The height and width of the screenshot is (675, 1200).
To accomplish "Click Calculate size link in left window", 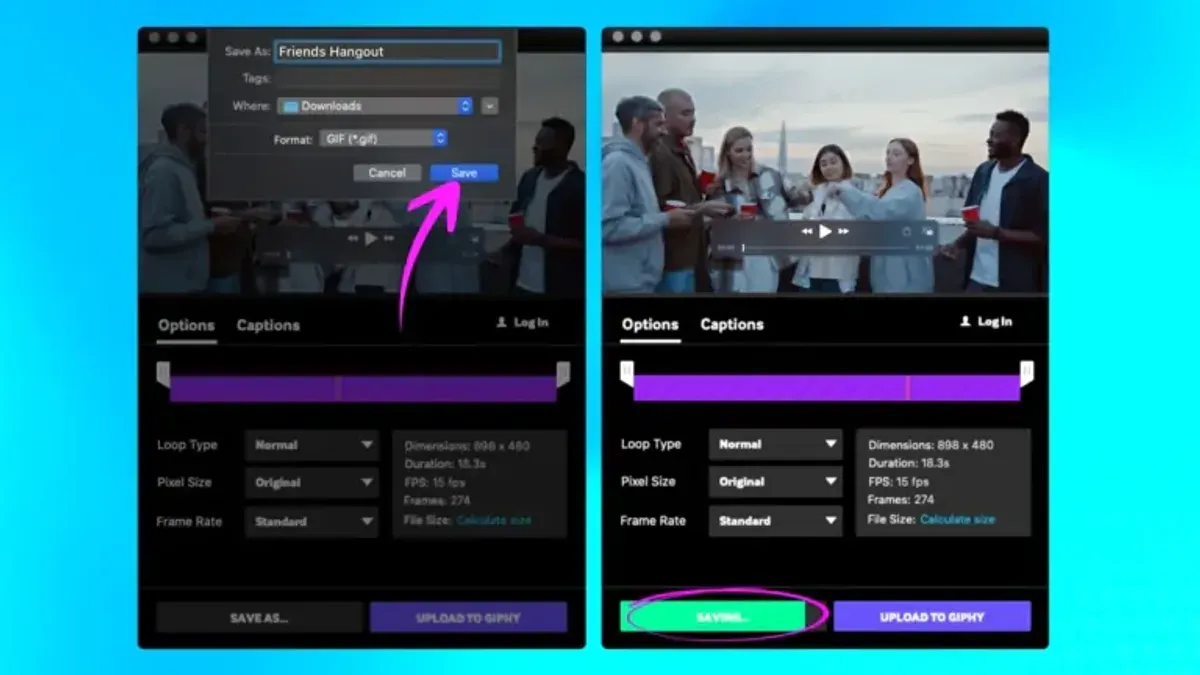I will 494,520.
